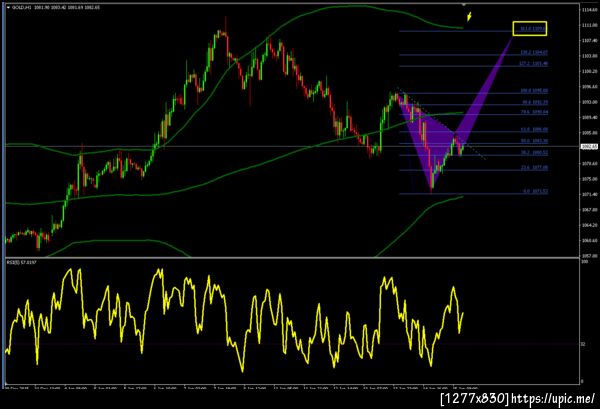Viewport: 600px width, 409px height.
Task: Click the RSI scale value 100
Action: [x=585, y=262]
